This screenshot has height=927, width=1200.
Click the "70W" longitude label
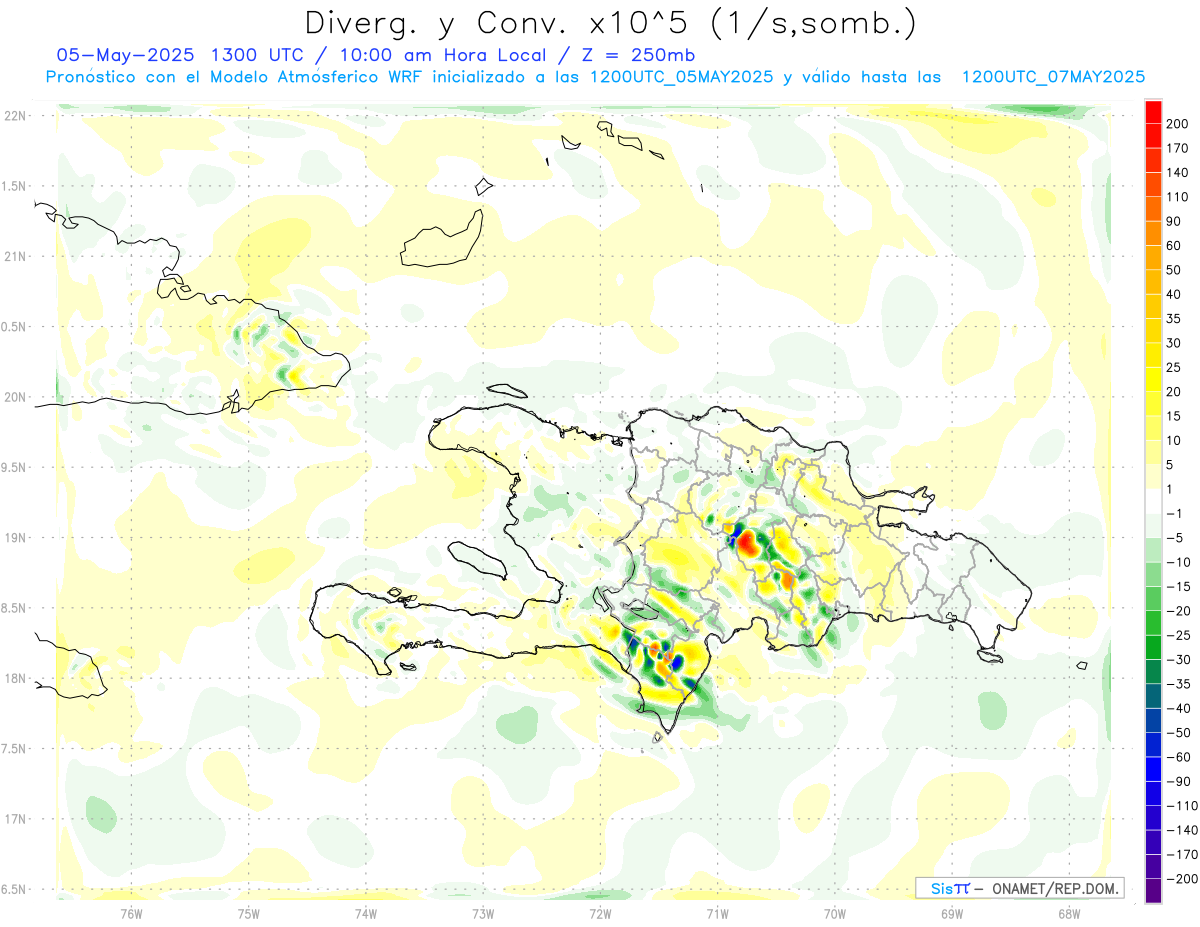(x=835, y=912)
